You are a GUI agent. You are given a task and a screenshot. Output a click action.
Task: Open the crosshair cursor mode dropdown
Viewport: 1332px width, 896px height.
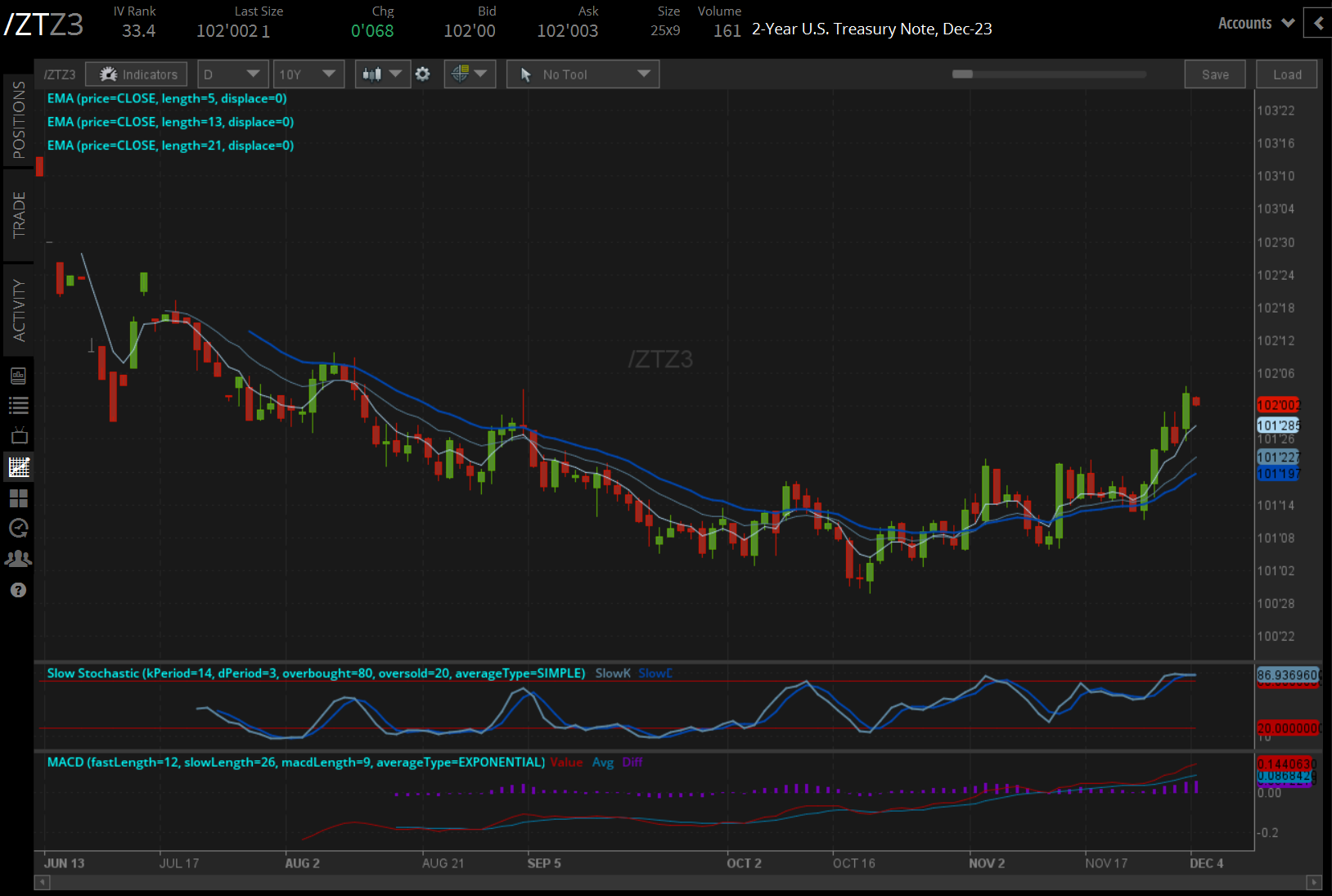pyautogui.click(x=470, y=74)
